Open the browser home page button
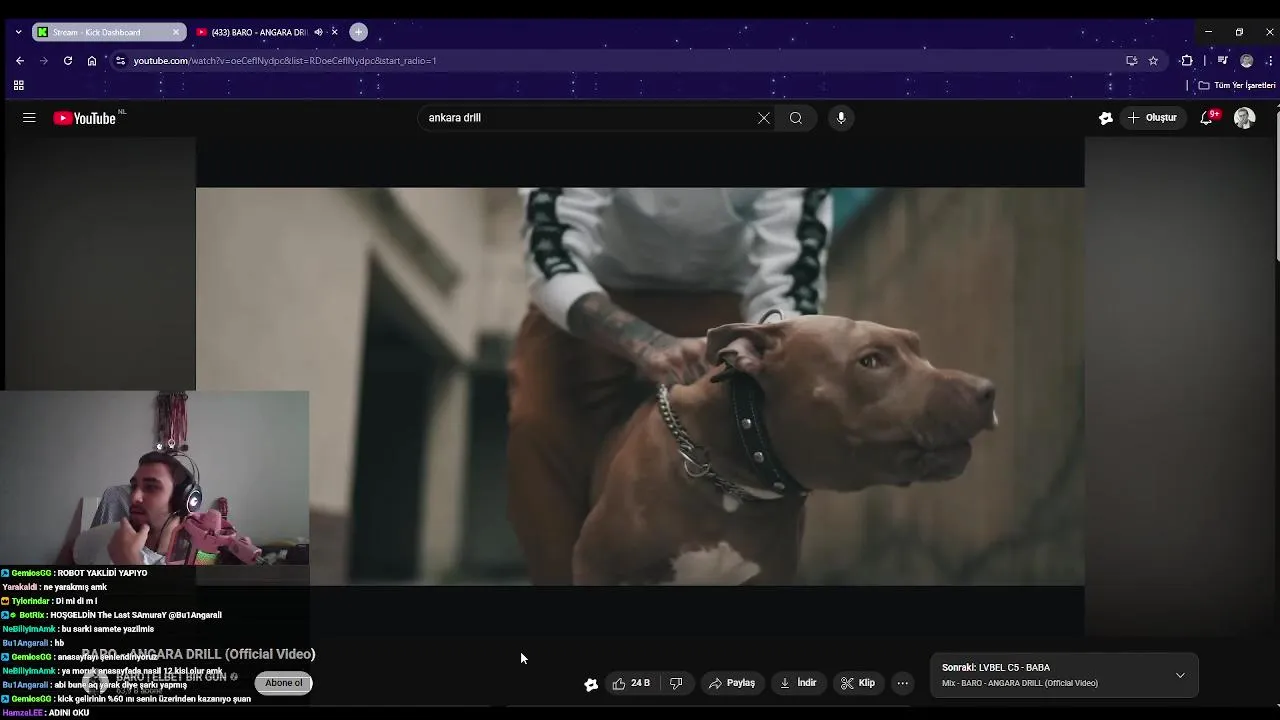 click(92, 61)
